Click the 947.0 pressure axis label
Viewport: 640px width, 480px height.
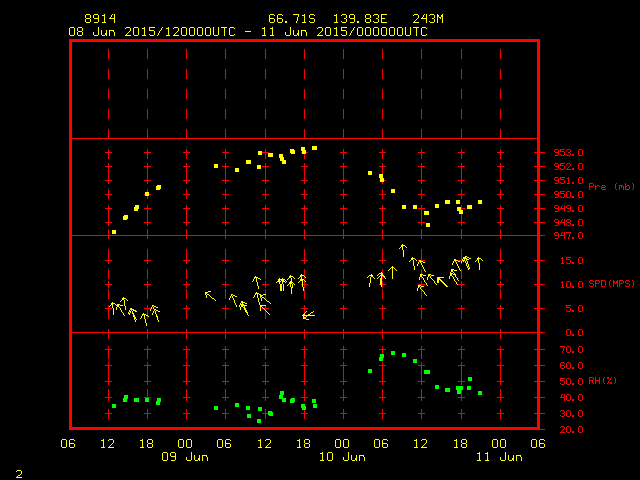[x=569, y=236]
